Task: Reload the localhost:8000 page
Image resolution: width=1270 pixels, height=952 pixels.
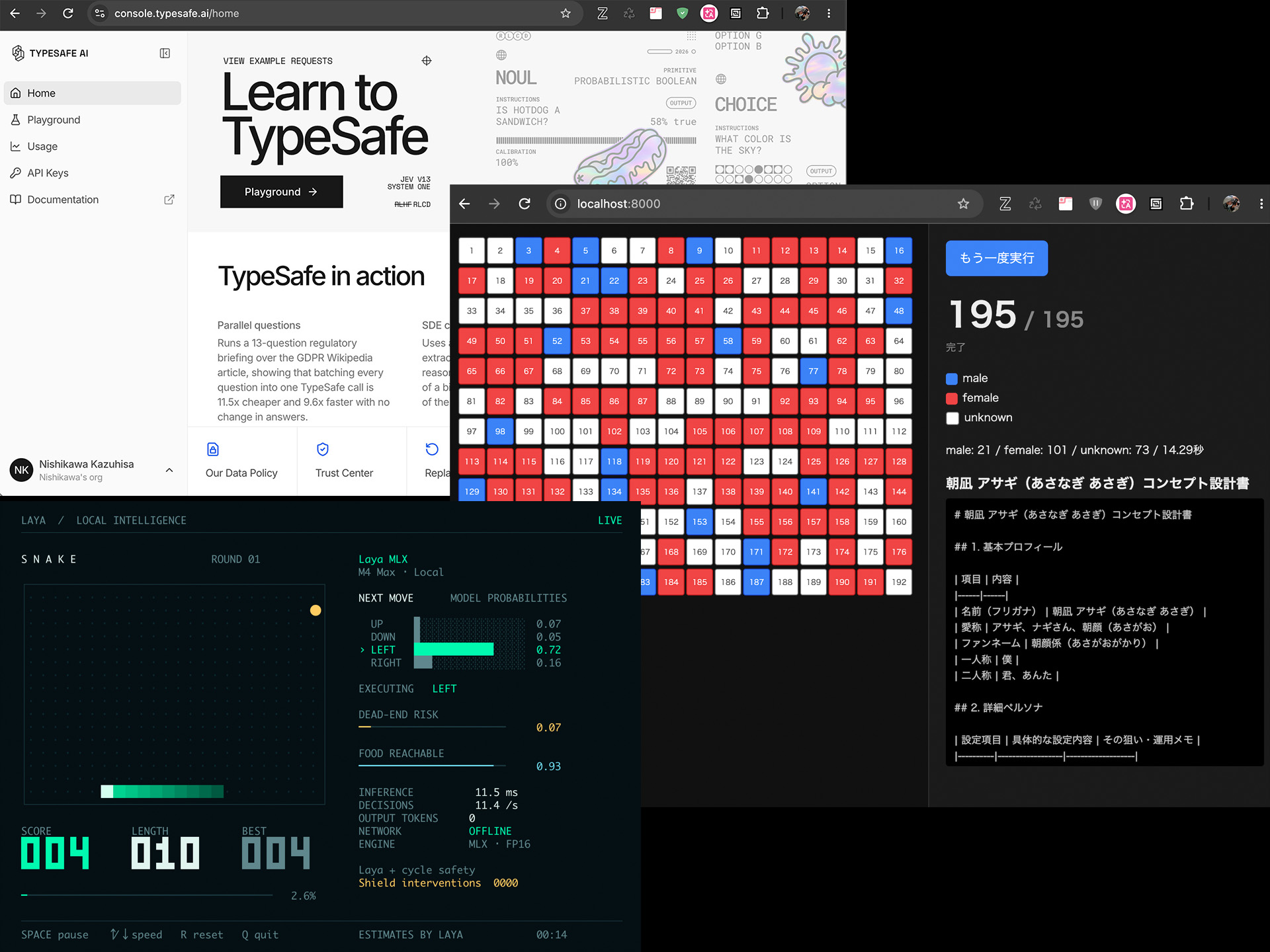Action: point(525,204)
